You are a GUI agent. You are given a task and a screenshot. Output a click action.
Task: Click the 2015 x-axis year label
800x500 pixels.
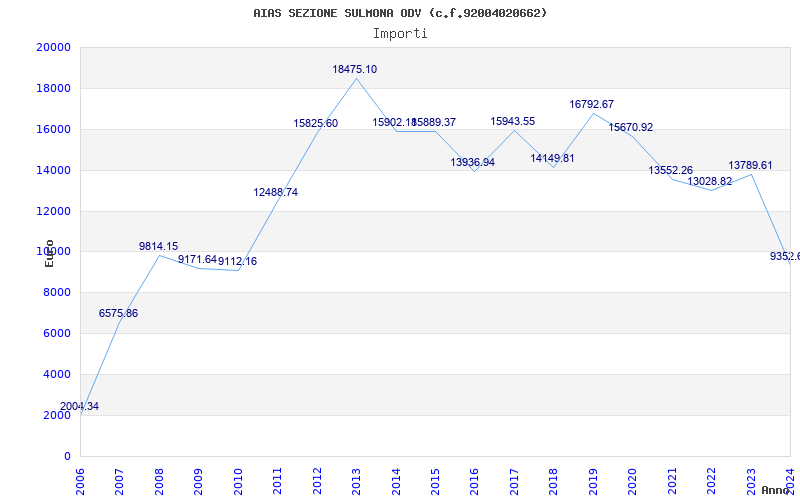(435, 481)
